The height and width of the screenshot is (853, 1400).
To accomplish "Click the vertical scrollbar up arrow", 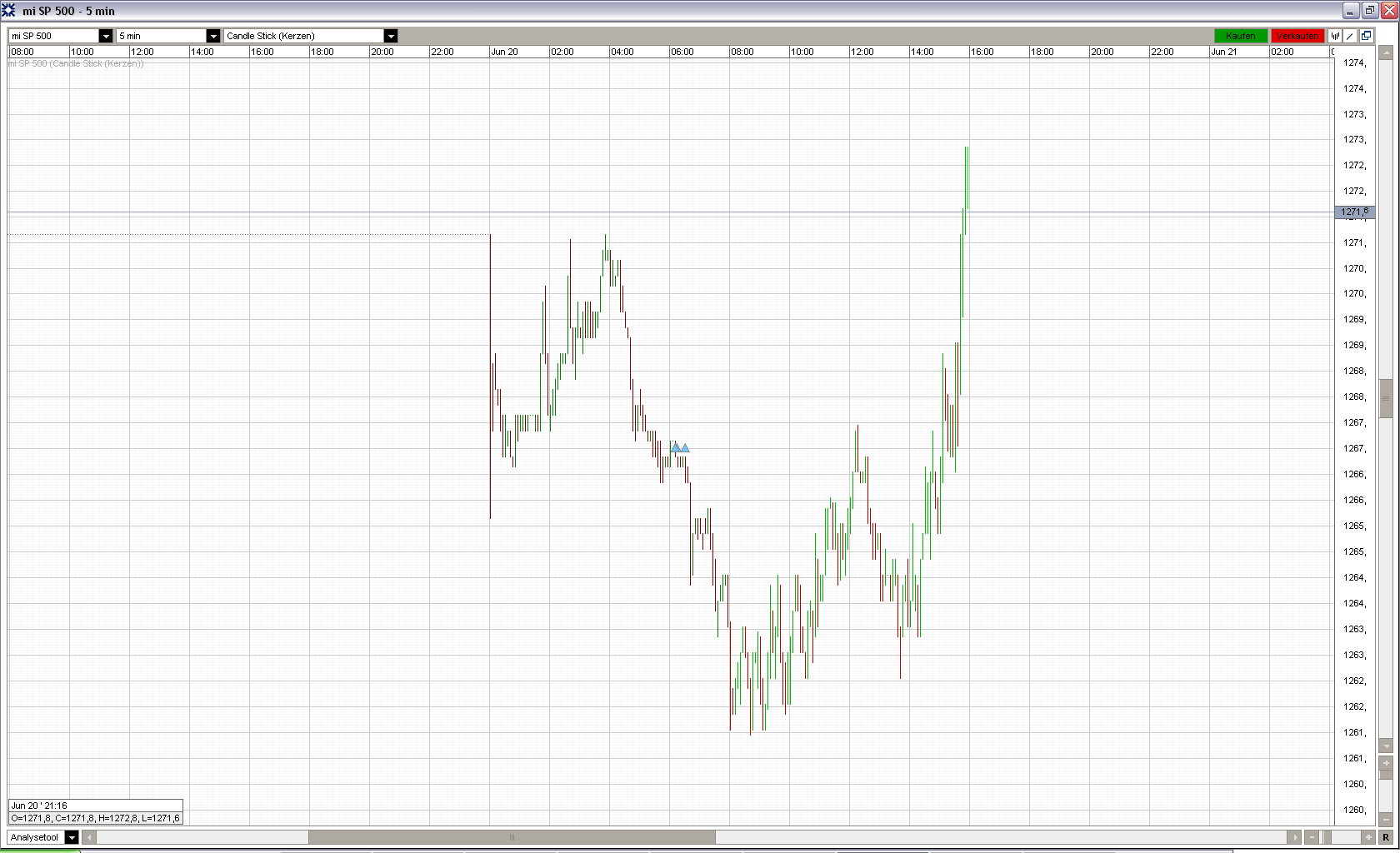I will click(x=1386, y=52).
